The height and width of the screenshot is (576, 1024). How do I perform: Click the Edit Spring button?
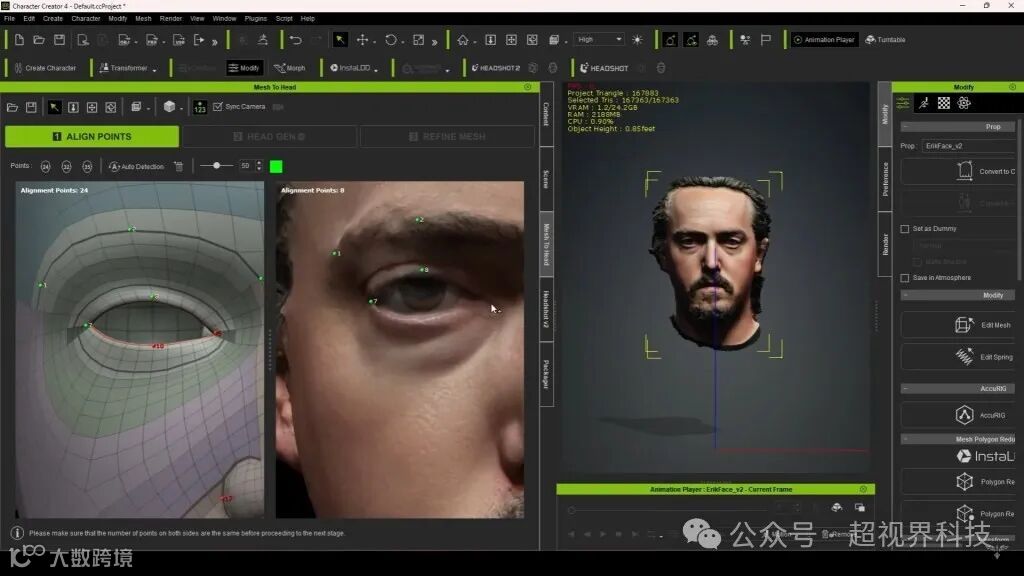[958, 357]
